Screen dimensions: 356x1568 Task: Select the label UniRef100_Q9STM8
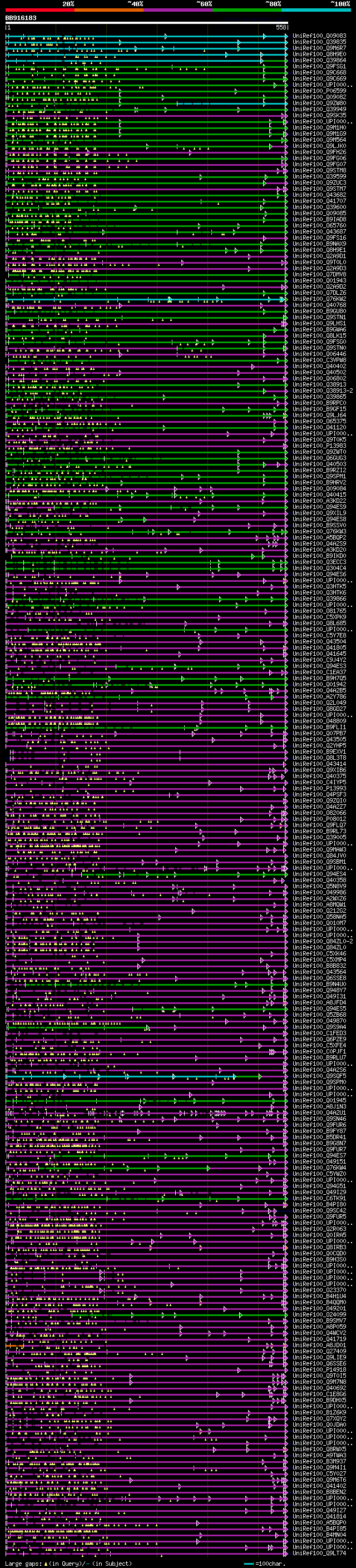tap(319, 170)
